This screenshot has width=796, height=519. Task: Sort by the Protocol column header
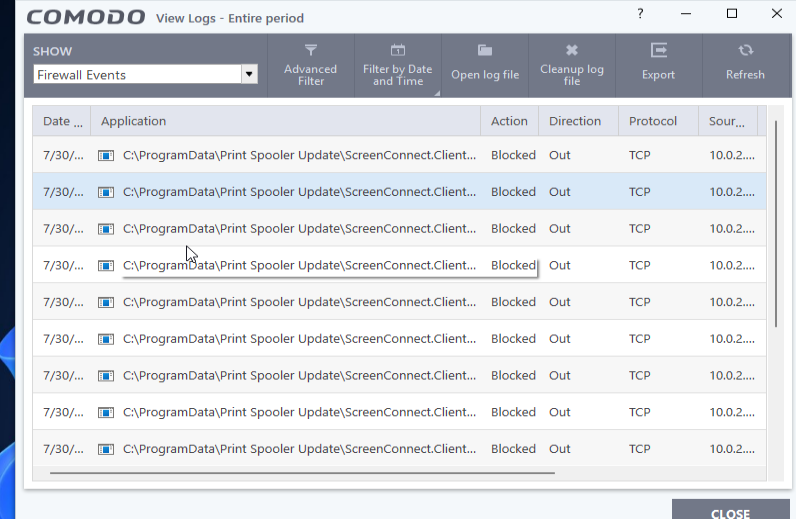tap(658, 121)
